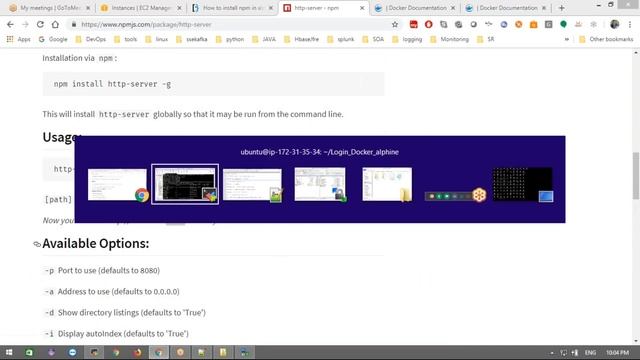Open the Windows Start menu
The image size is (640, 360).
[x=9, y=352]
